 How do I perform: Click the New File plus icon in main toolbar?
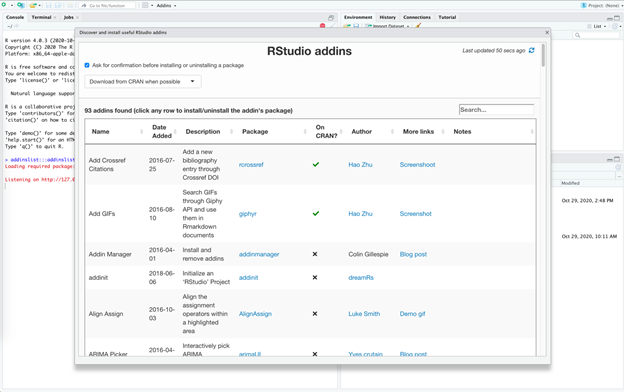[x=4, y=5]
